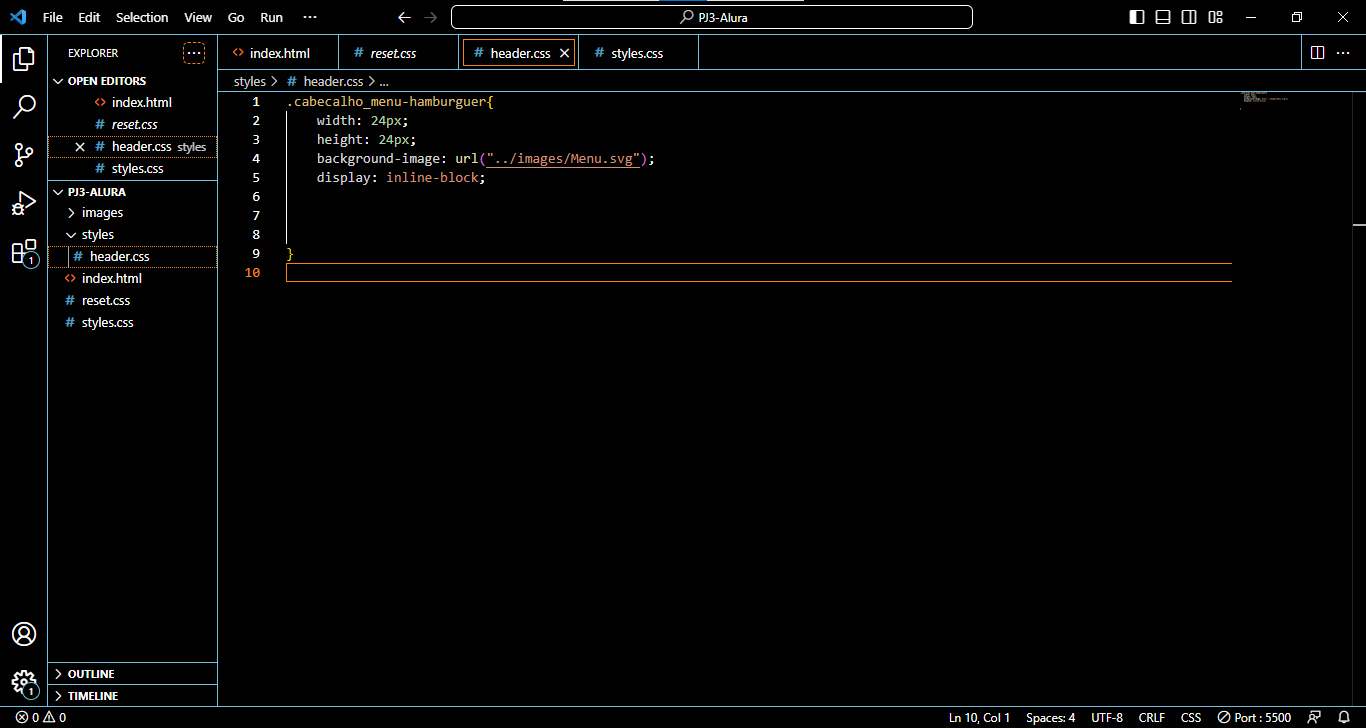This screenshot has width=1366, height=728.
Task: Open the Search view icon
Action: pyautogui.click(x=24, y=106)
